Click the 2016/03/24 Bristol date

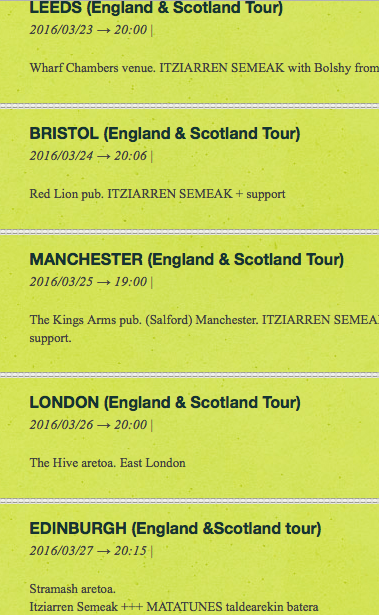pos(61,156)
